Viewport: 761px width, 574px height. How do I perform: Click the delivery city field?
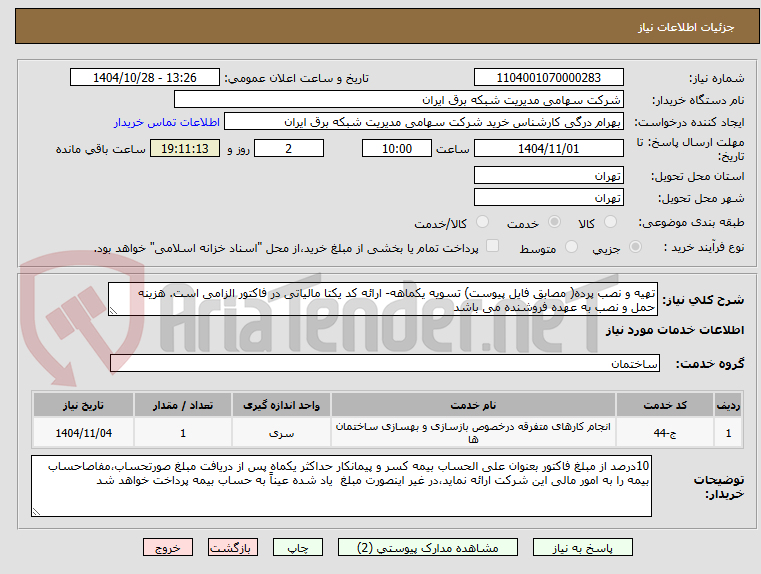tap(548, 197)
